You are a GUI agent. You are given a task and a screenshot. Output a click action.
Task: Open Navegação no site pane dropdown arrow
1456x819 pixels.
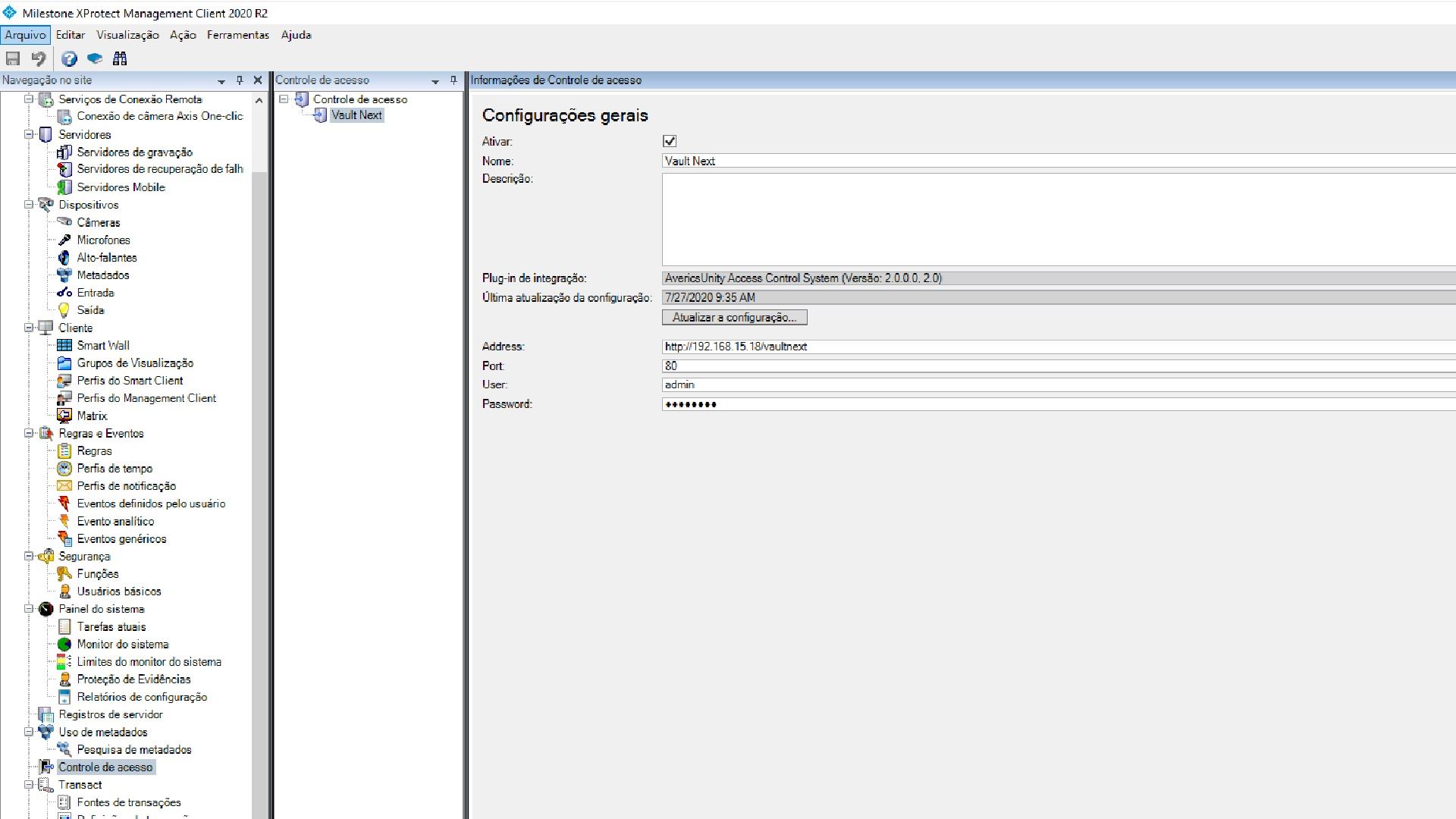click(x=221, y=81)
